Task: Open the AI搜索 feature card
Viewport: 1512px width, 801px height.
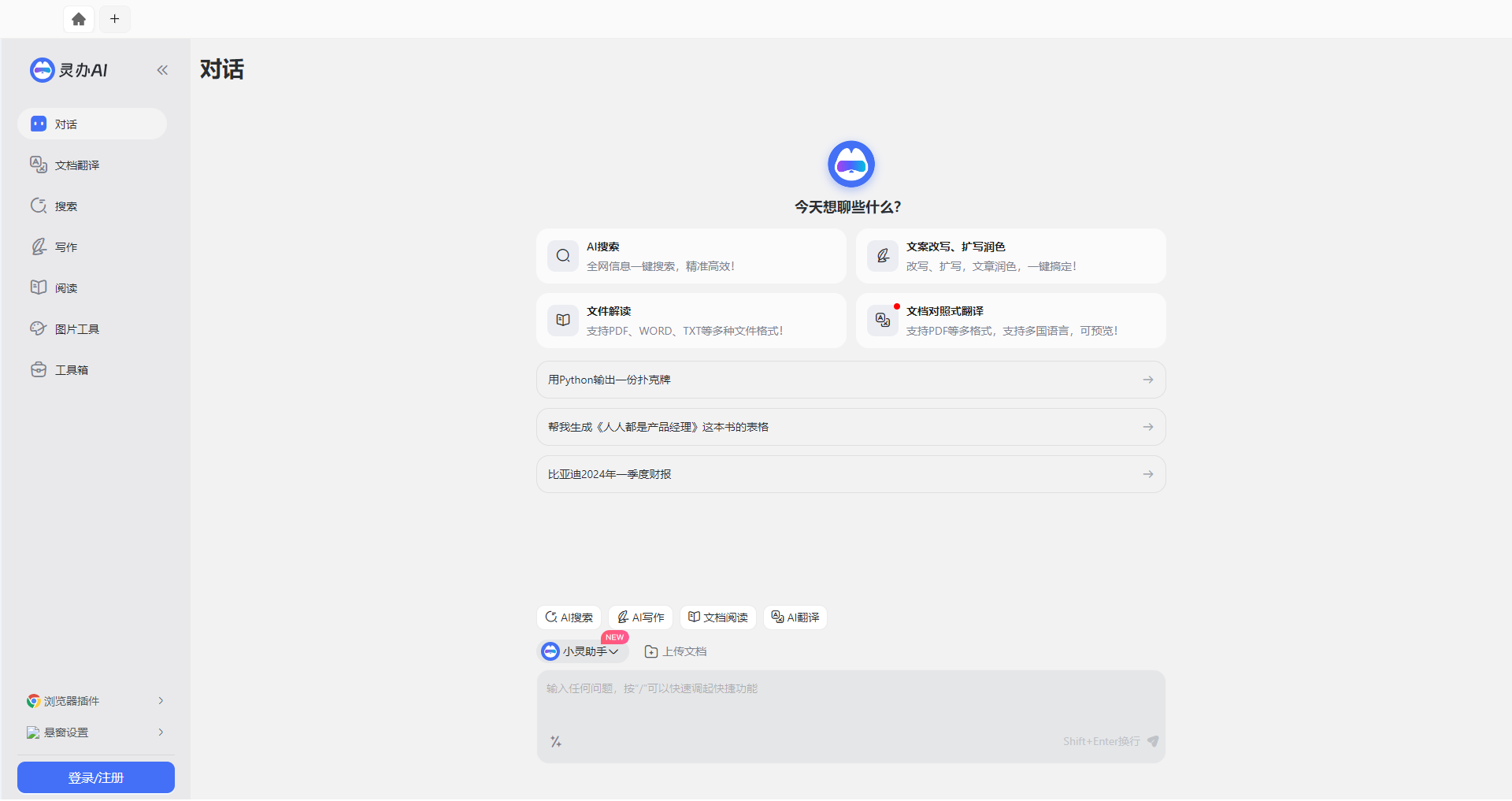Action: pyautogui.click(x=691, y=256)
